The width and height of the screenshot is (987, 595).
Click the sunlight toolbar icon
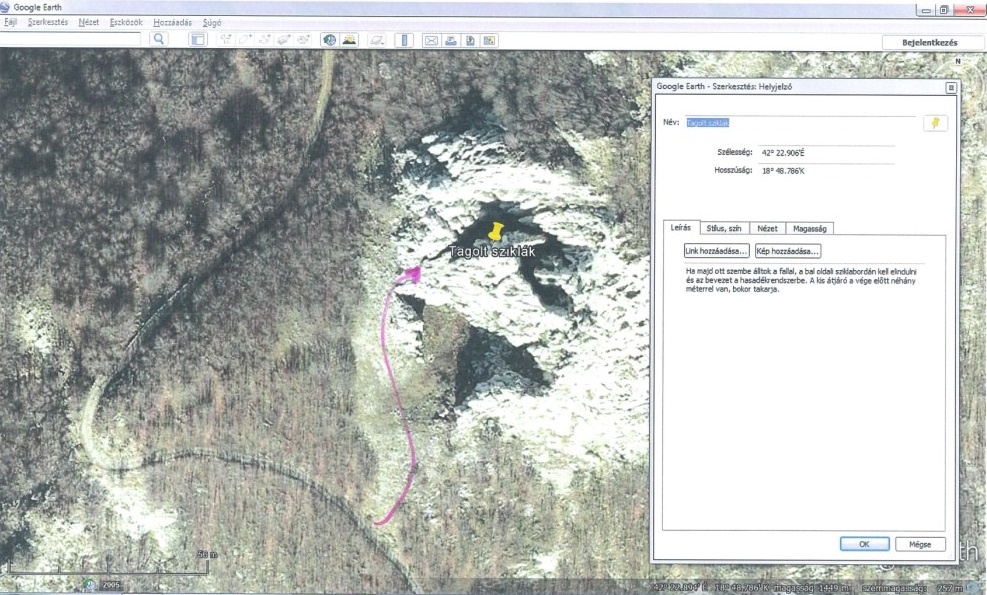click(349, 40)
